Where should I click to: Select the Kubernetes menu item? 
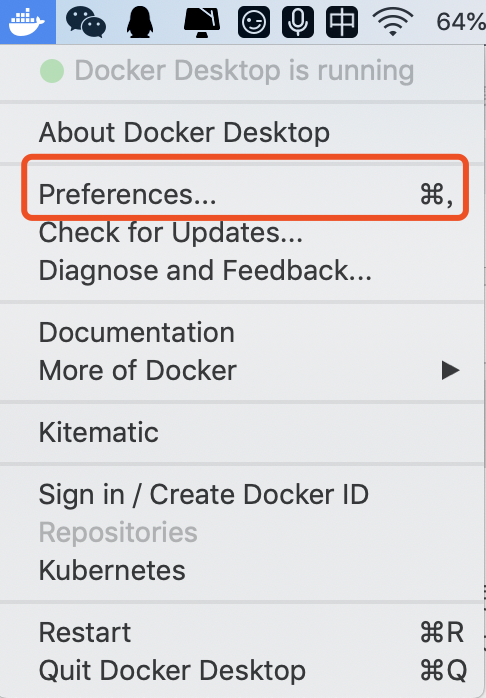coord(243,570)
